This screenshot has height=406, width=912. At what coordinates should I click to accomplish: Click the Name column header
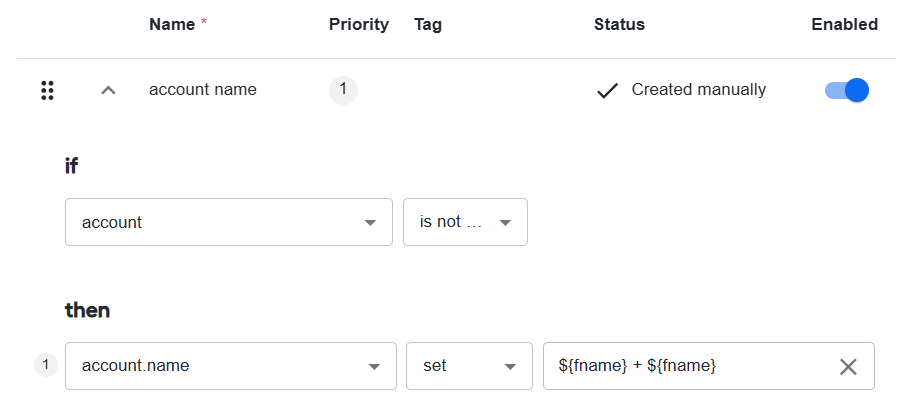click(172, 24)
